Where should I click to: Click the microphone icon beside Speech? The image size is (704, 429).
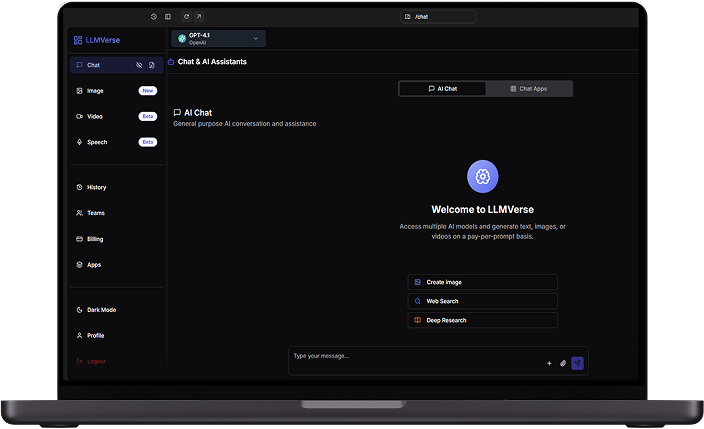(79, 142)
